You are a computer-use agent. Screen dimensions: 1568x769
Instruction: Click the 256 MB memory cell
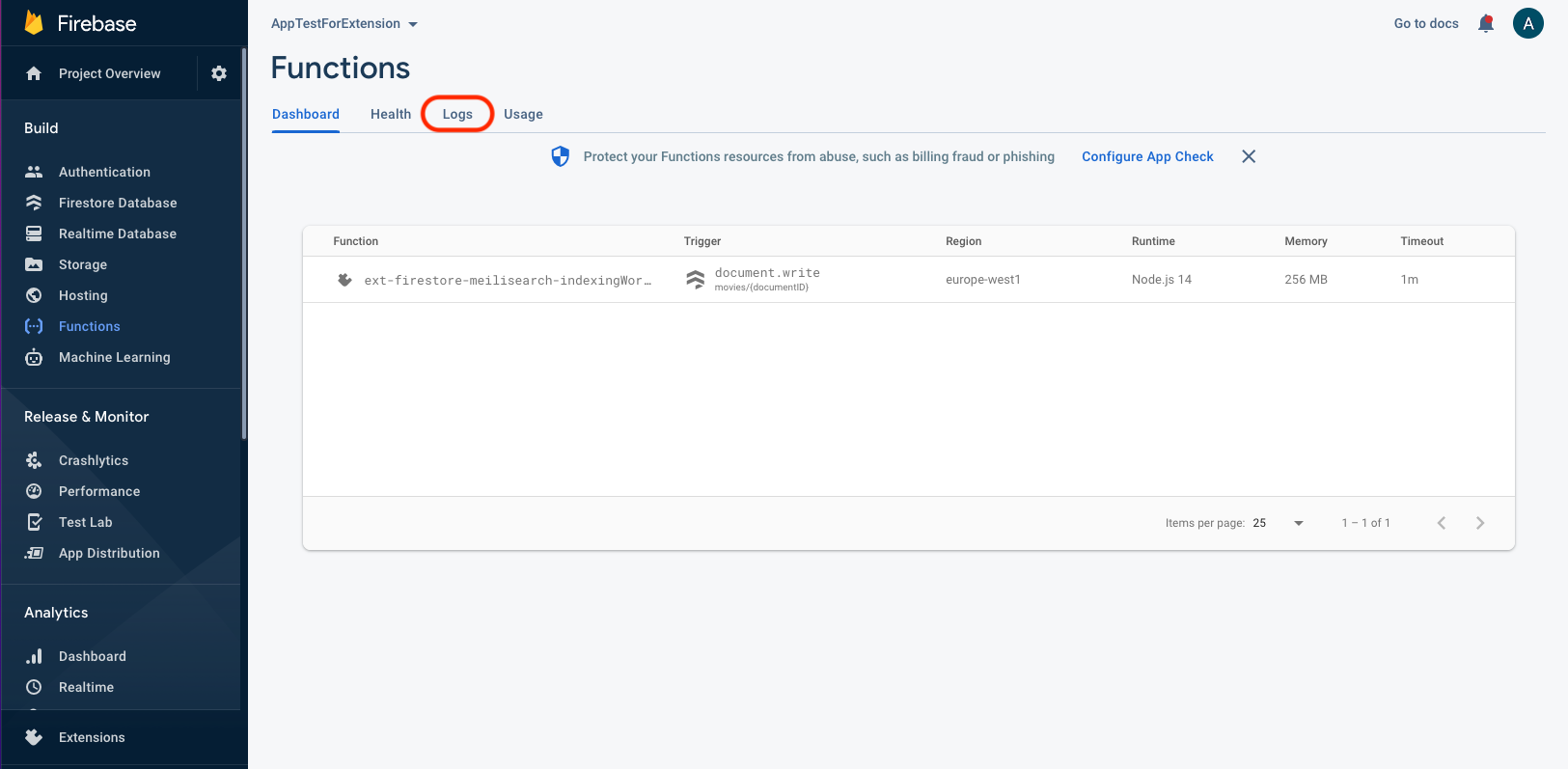(x=1306, y=280)
